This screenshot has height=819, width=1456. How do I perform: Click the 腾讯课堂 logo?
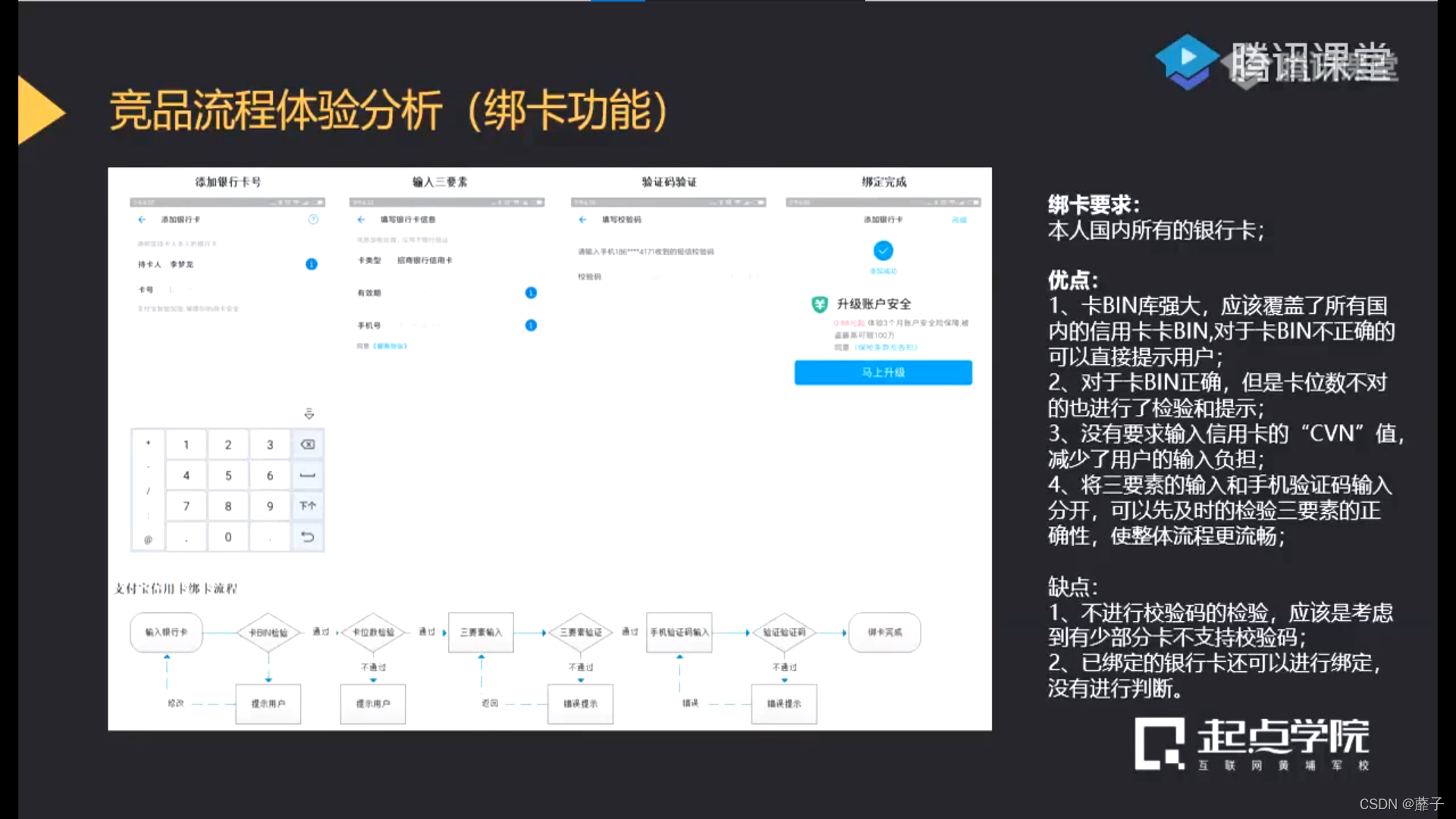(1276, 62)
